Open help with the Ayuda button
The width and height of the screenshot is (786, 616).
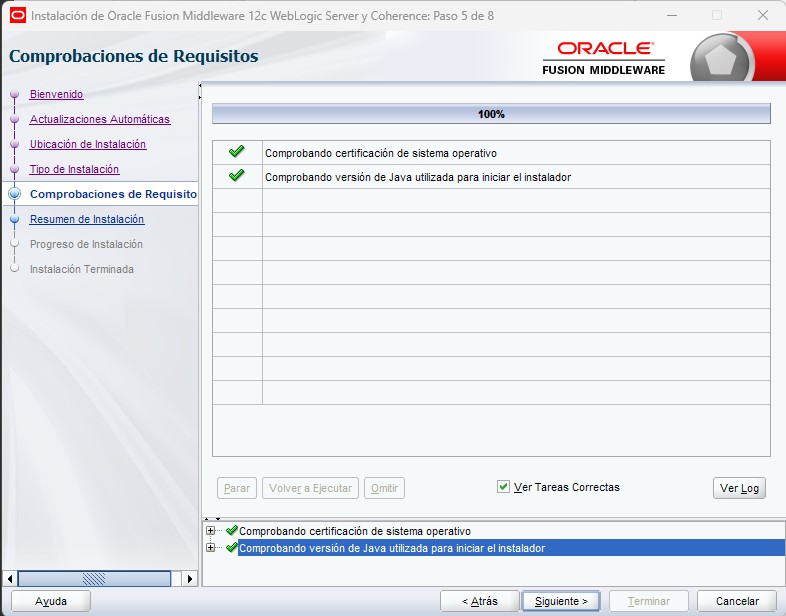coord(51,601)
